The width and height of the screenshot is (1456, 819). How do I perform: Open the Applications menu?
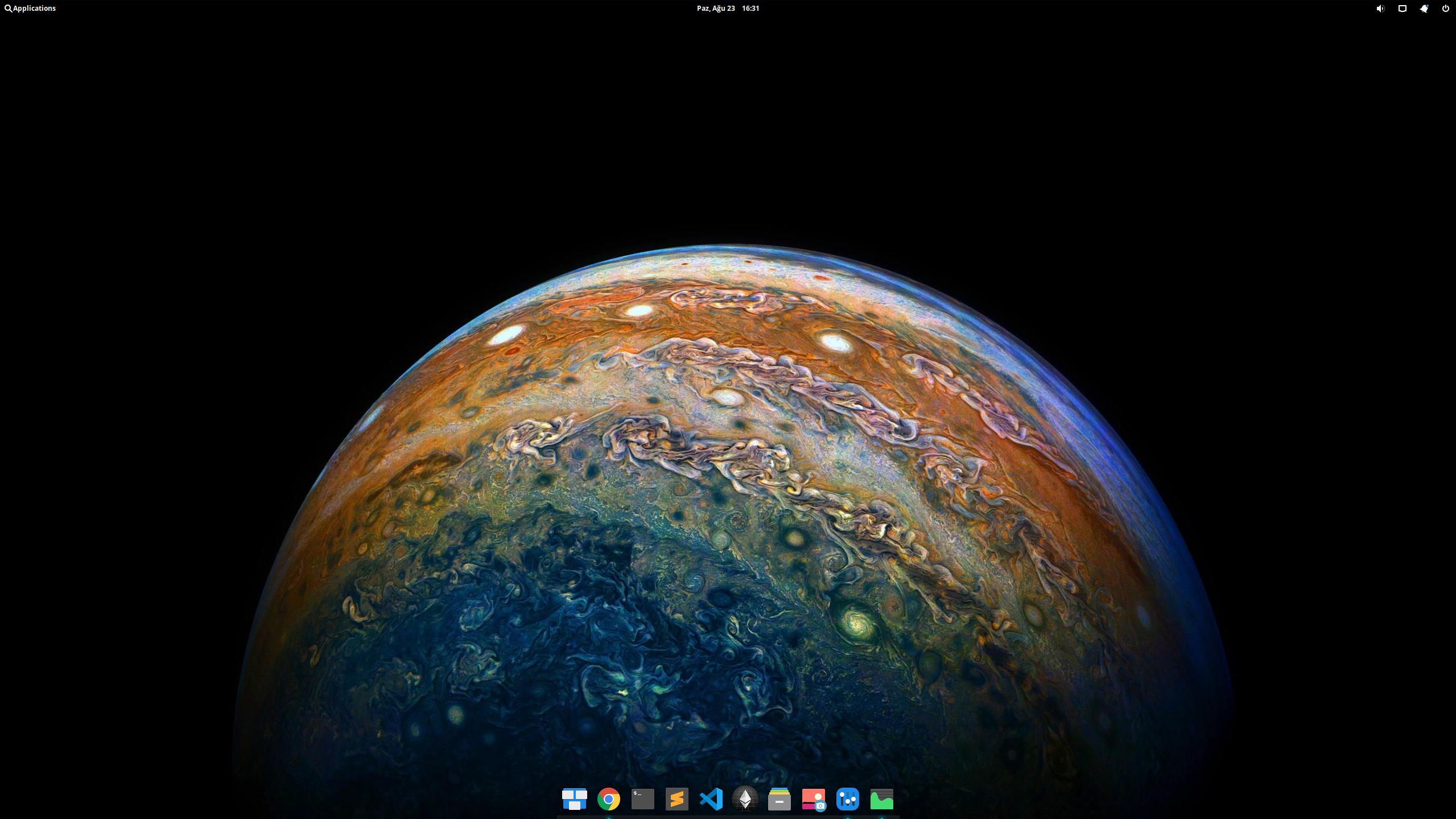pos(34,8)
